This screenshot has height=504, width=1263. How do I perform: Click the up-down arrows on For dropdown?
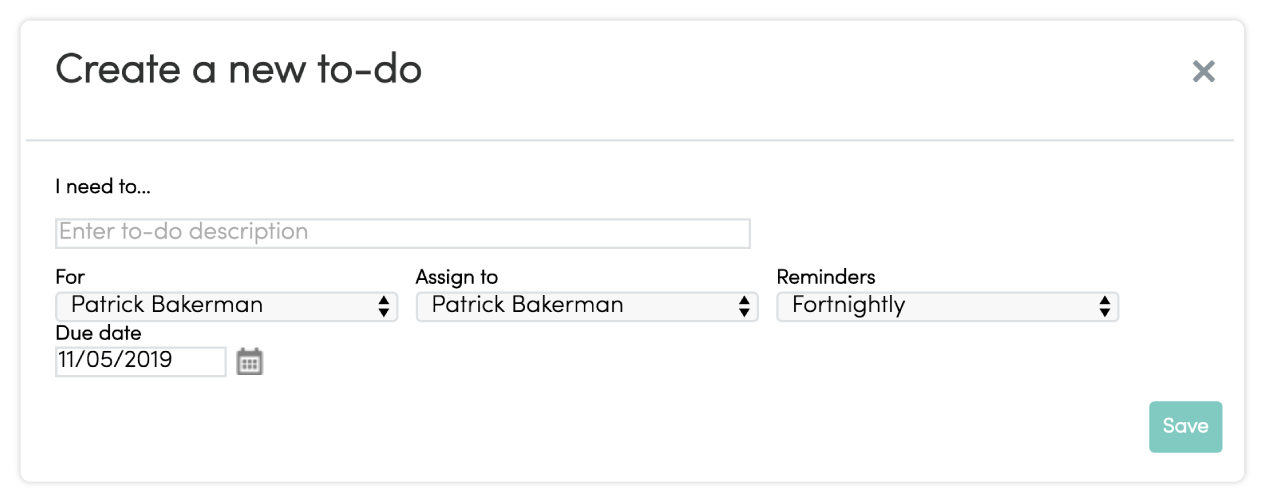pos(384,306)
